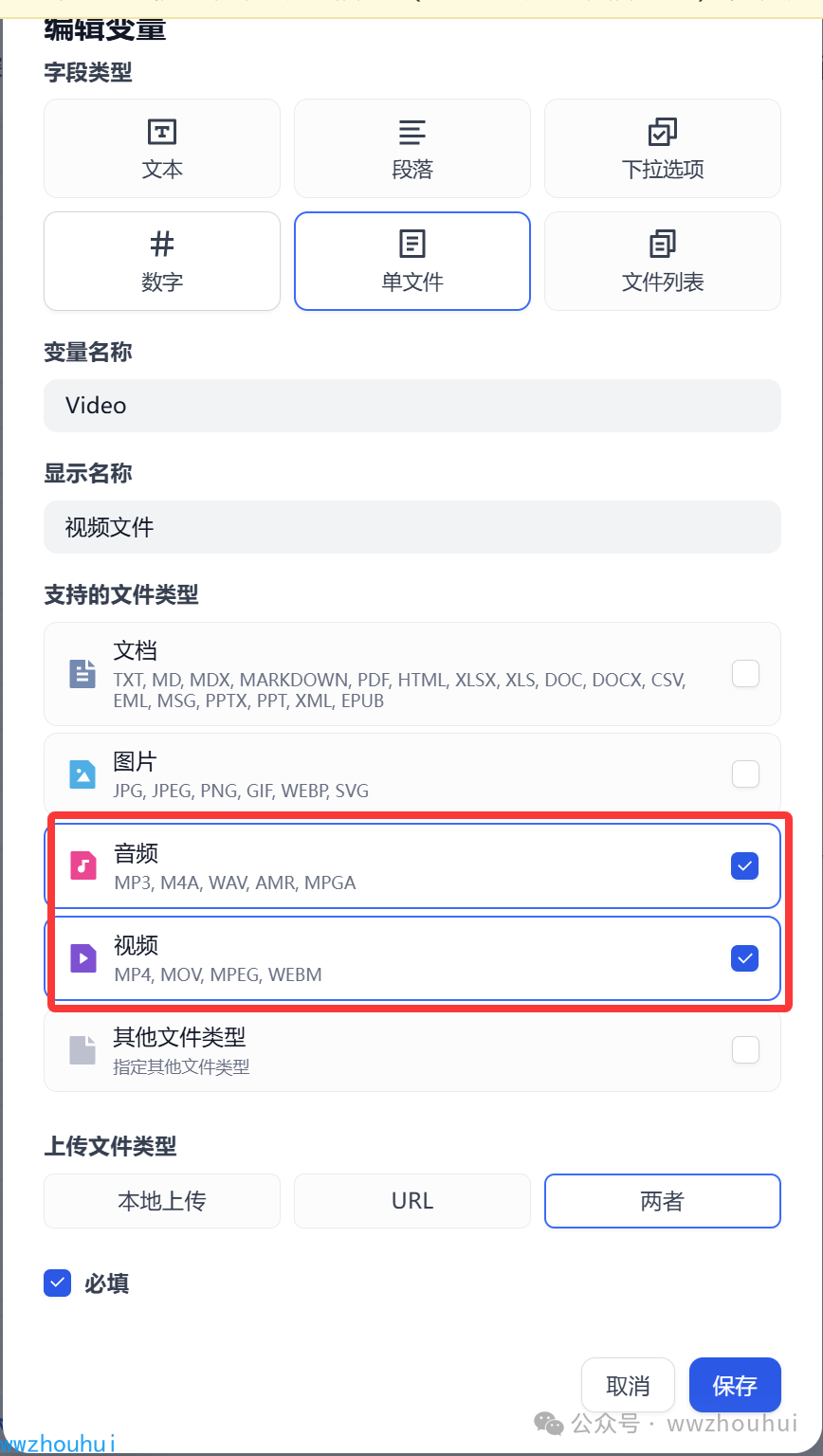Pick the 下拉选项 dropdown field type icon
The image size is (823, 1456).
[x=663, y=132]
